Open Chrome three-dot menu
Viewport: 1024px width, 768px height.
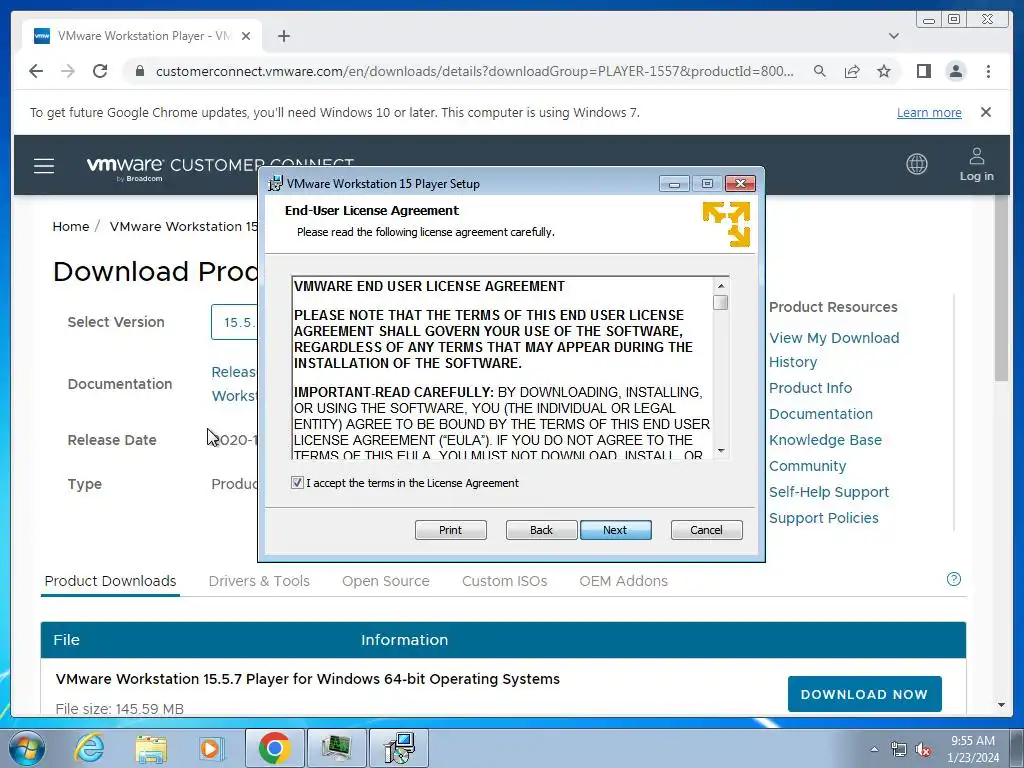(x=988, y=71)
